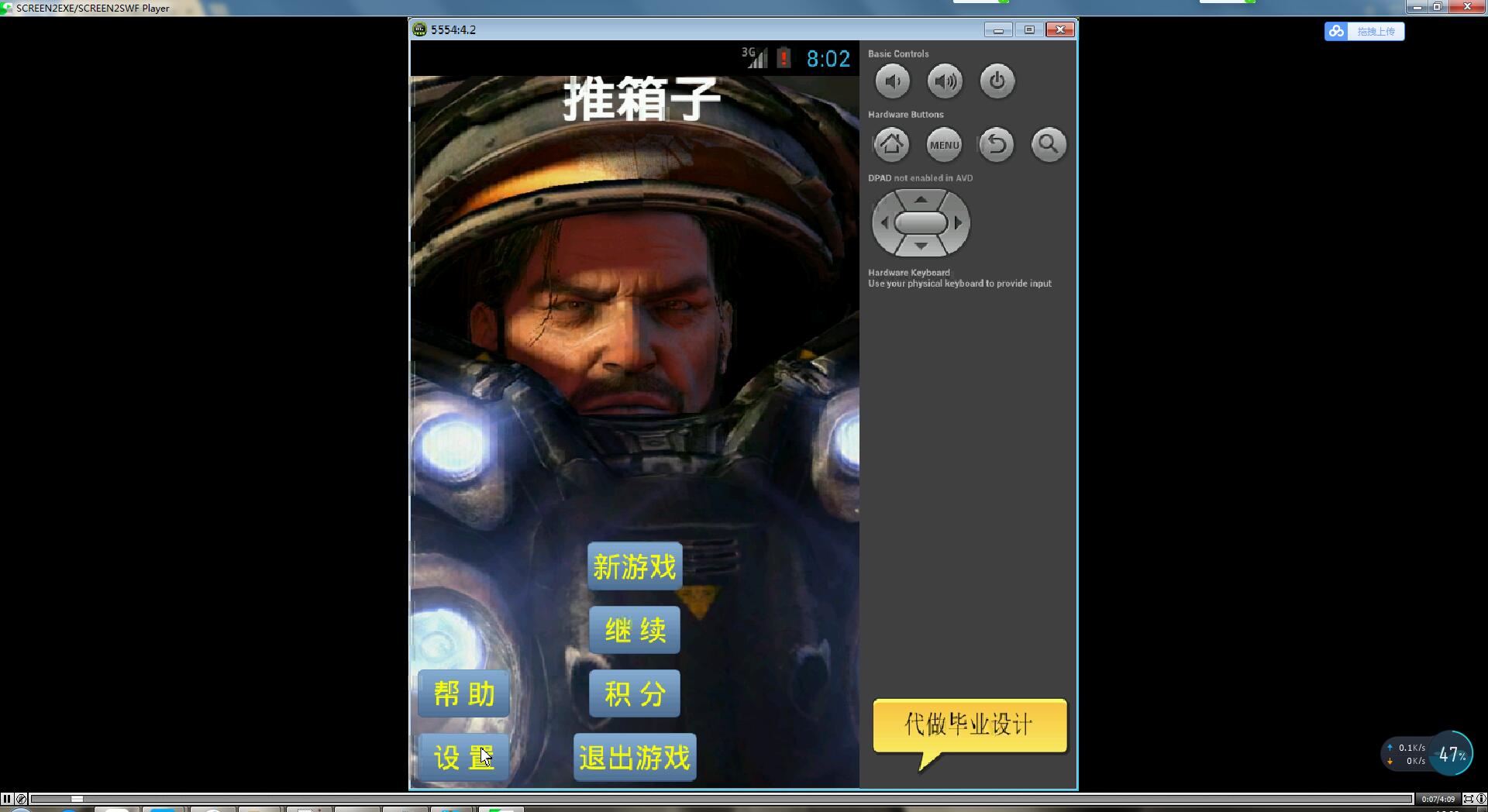Click the DPAD right arrow
The image size is (1488, 812).
pyautogui.click(x=959, y=223)
